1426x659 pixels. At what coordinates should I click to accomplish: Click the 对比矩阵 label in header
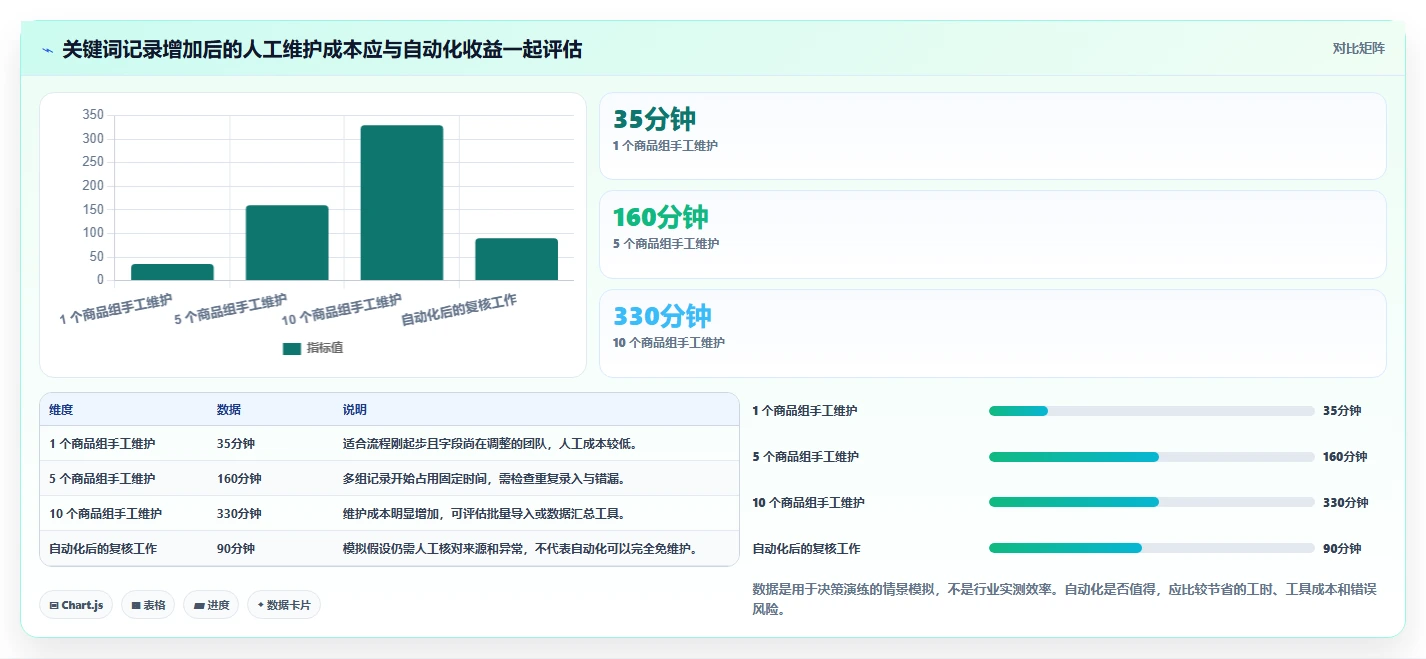coord(1358,48)
